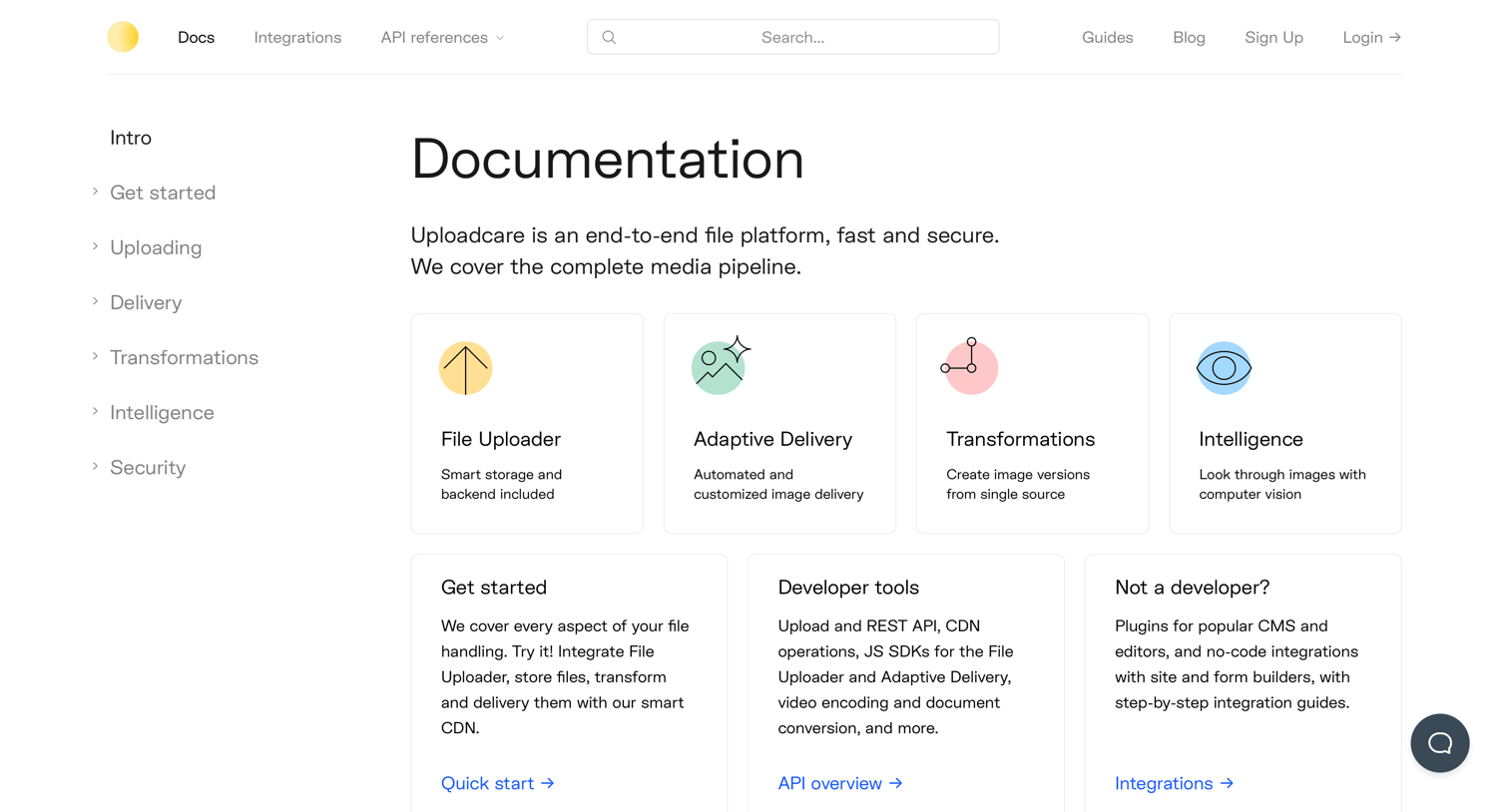Open Delivery in the sidebar

pos(146,302)
